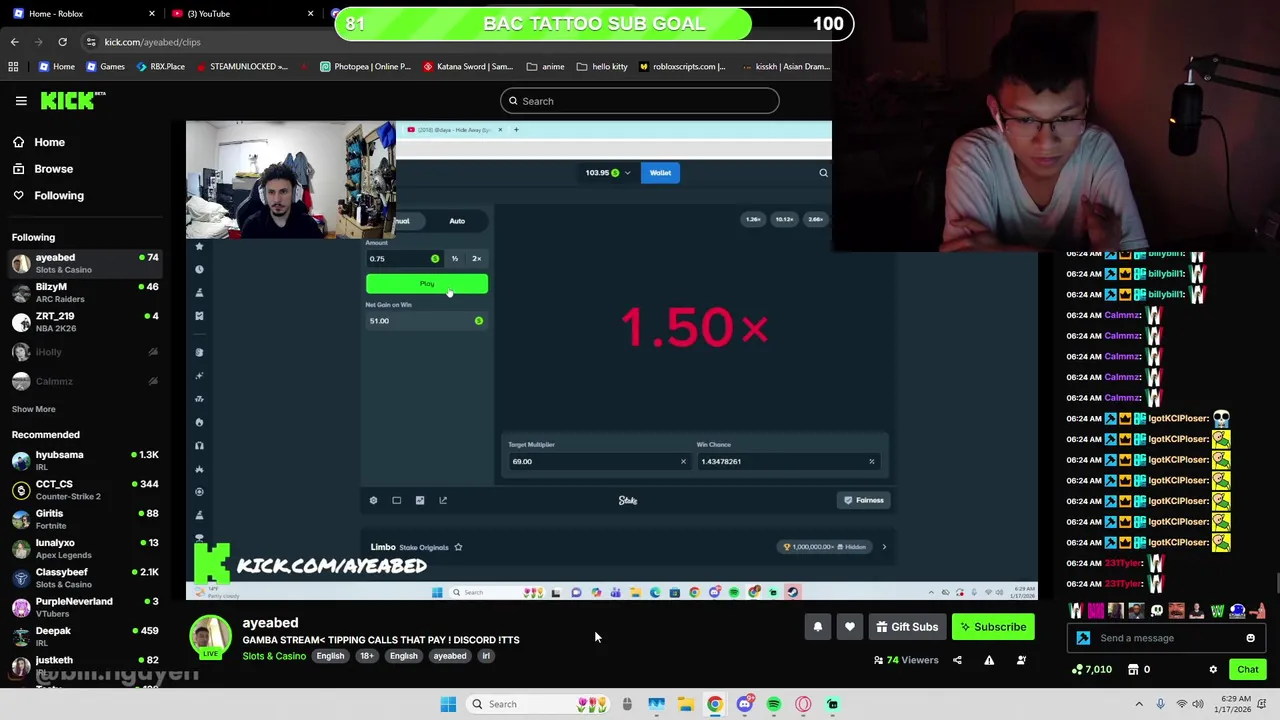The width and height of the screenshot is (1280, 720).
Task: Open PurpleNeverland recommended channel
Action: (86, 607)
